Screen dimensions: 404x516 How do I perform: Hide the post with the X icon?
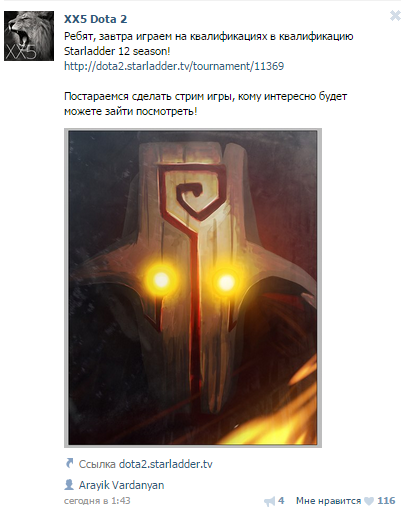point(395,16)
